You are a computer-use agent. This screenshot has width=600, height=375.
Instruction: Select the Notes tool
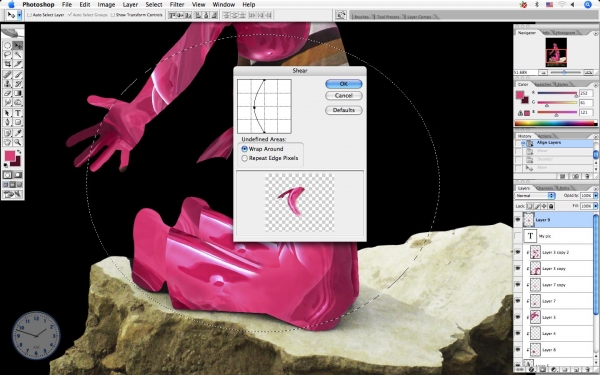[x=7, y=133]
